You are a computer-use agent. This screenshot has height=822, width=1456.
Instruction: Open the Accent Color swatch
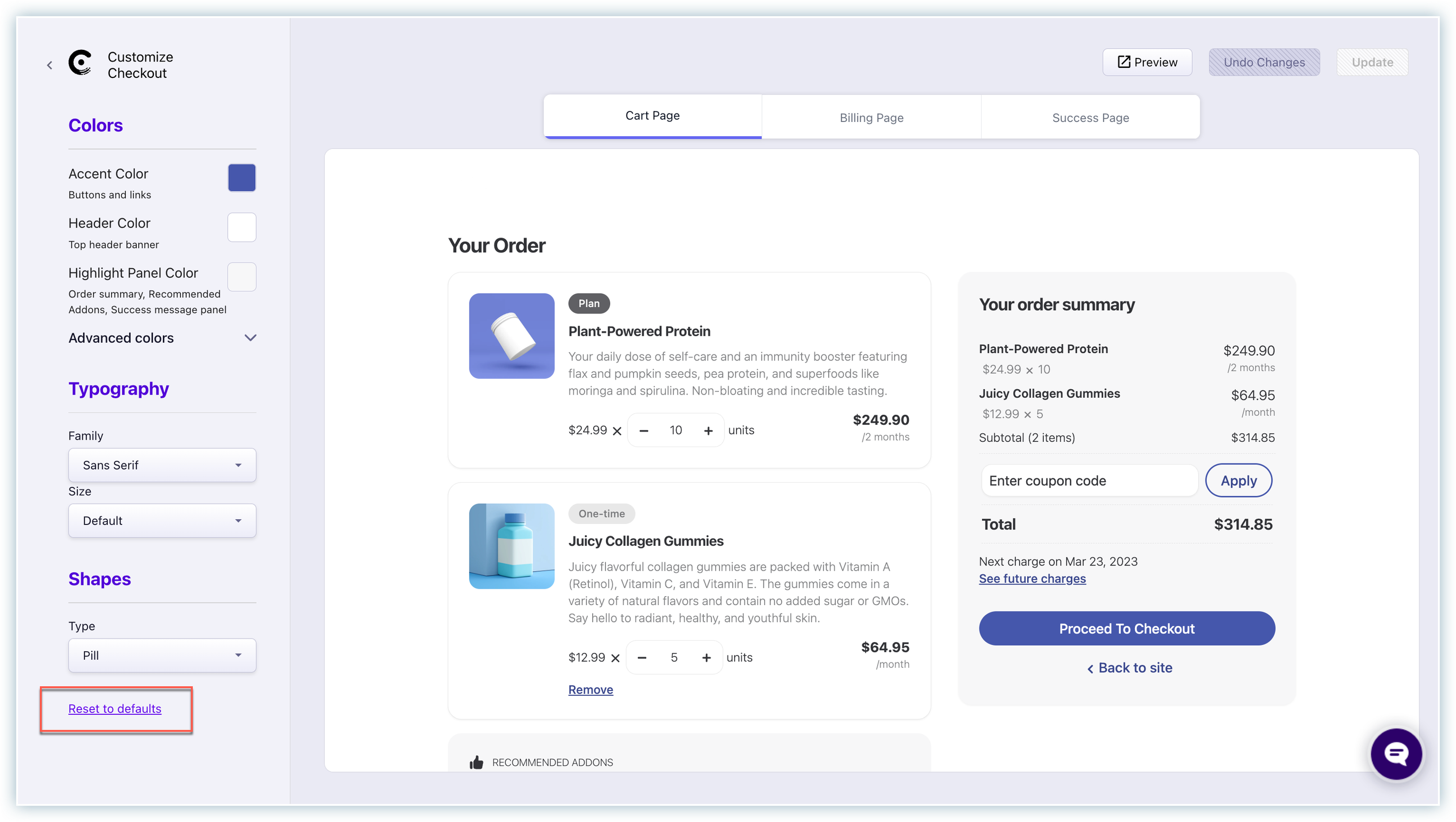tap(242, 178)
